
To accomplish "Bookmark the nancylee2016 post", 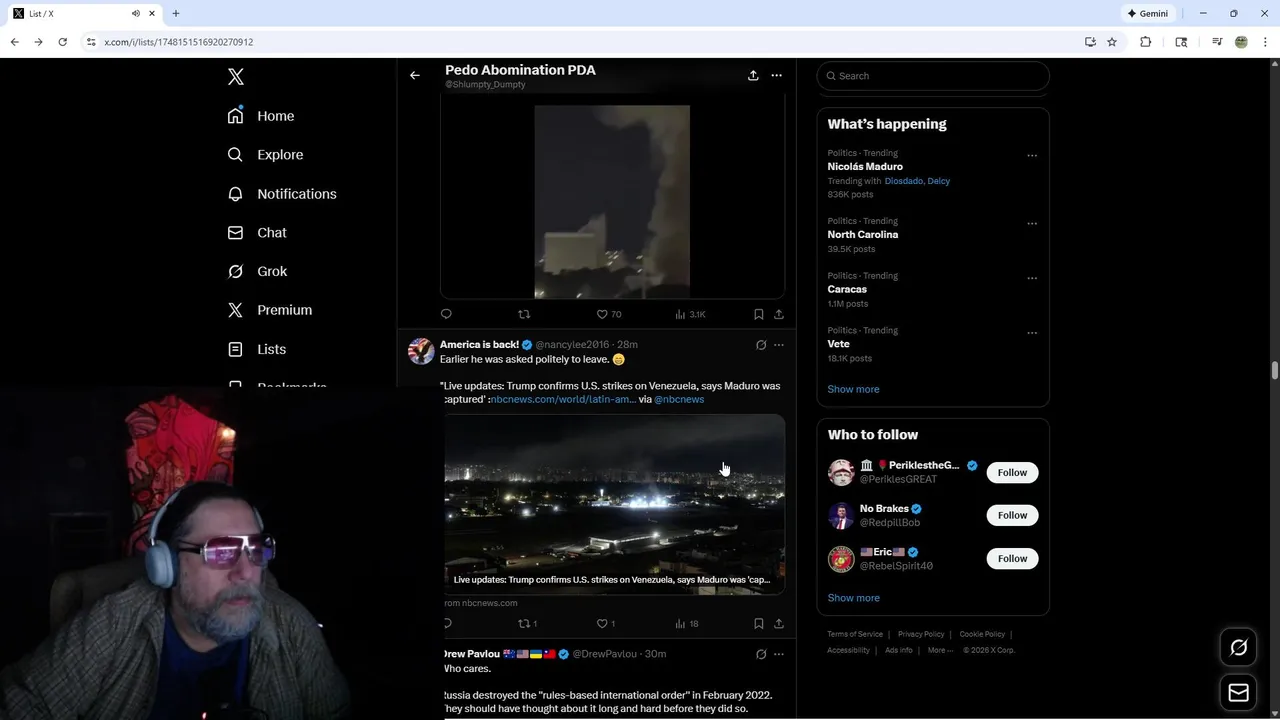I will 758,623.
